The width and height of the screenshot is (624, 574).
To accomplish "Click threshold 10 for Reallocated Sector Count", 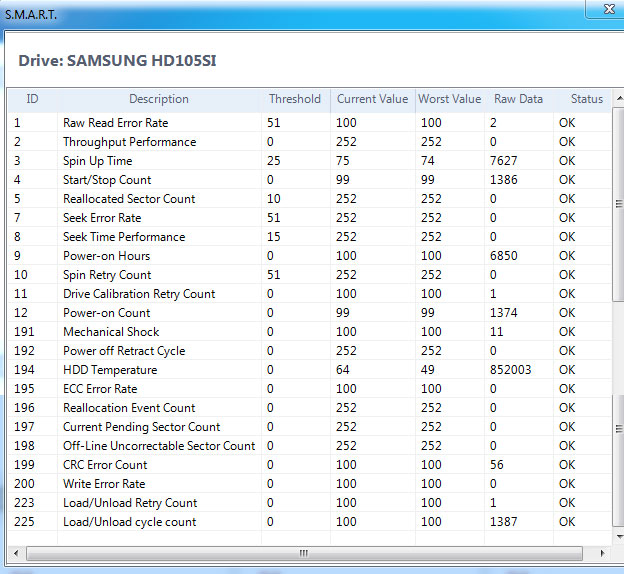I will click(274, 199).
